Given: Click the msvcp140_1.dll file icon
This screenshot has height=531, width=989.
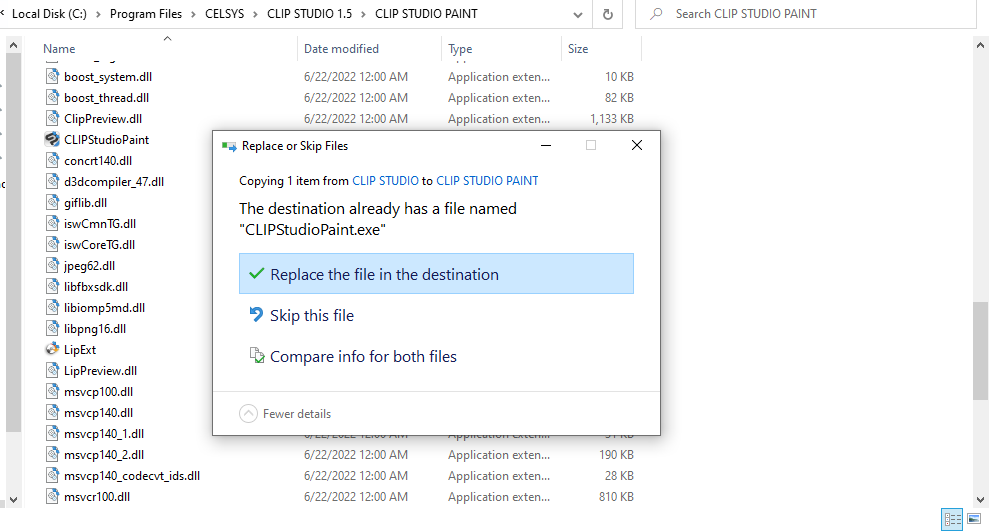Looking at the screenshot, I should 52,434.
